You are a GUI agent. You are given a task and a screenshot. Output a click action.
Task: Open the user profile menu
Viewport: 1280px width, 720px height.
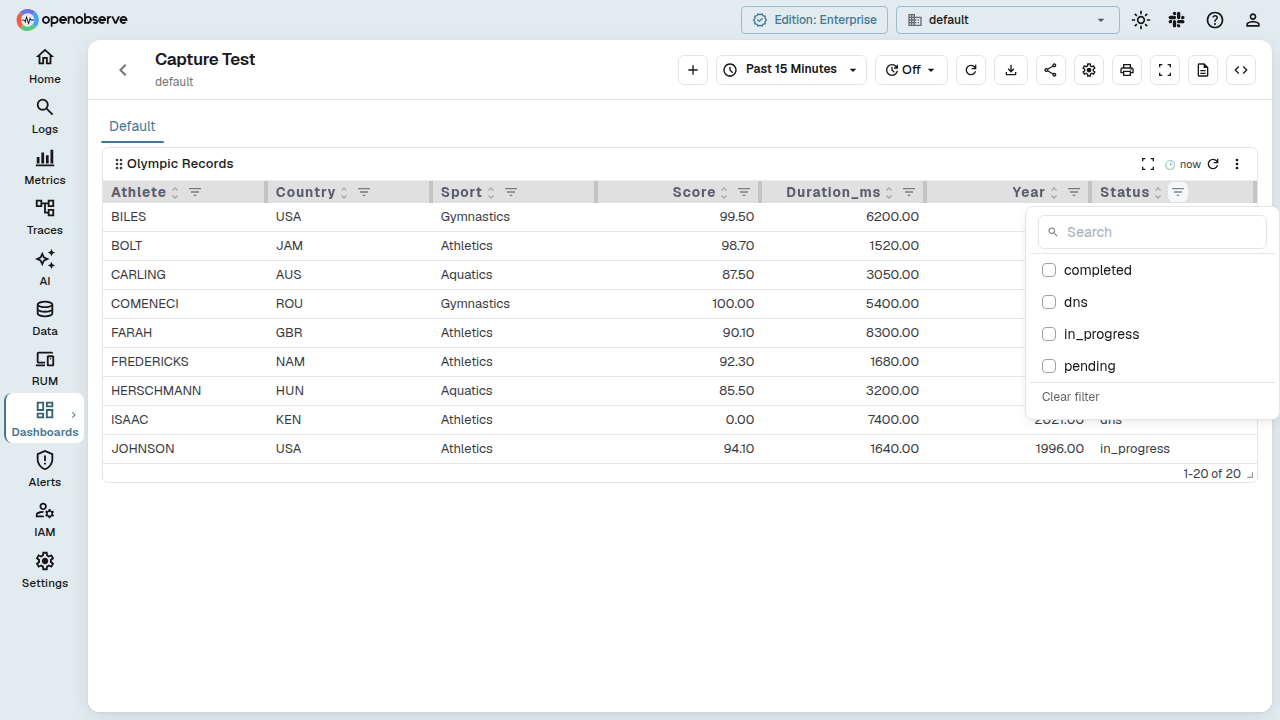click(x=1253, y=20)
